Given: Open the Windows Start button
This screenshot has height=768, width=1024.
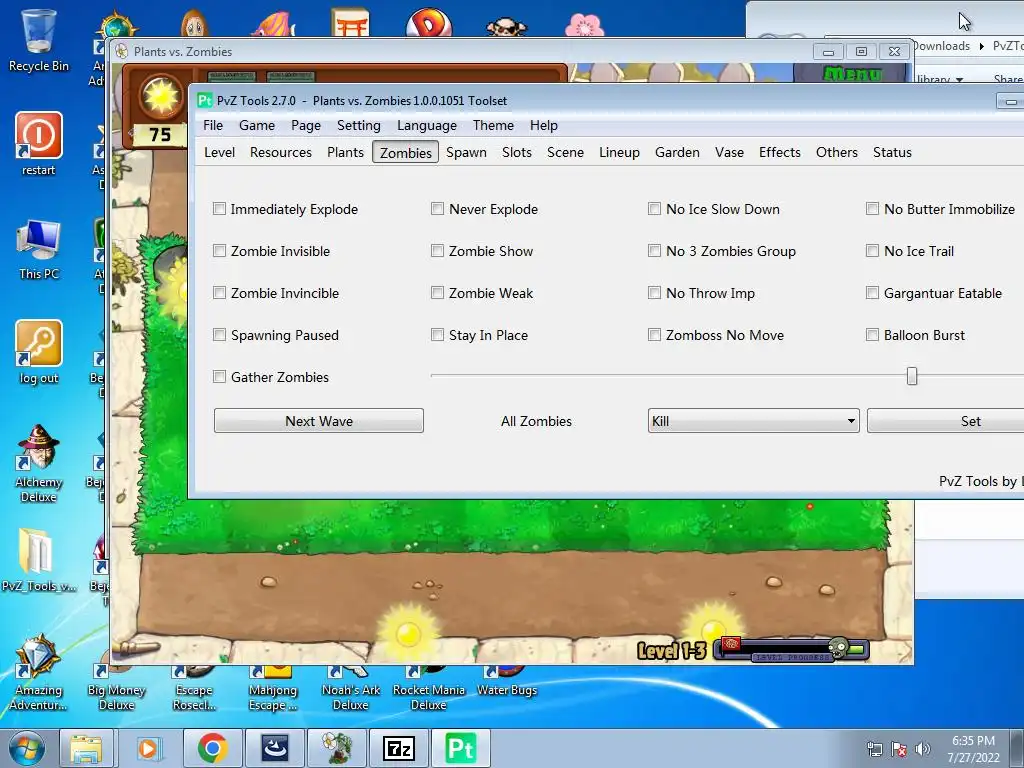Looking at the screenshot, I should tap(26, 748).
